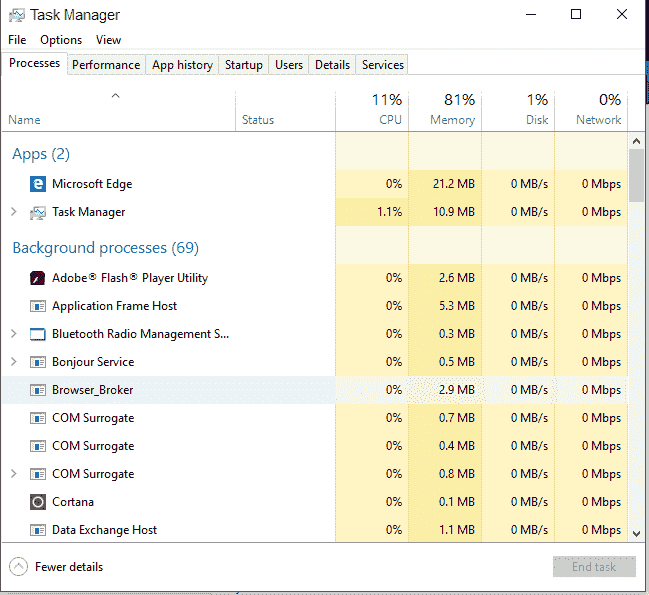This screenshot has width=649, height=595.
Task: Open the File menu
Action: click(x=17, y=40)
